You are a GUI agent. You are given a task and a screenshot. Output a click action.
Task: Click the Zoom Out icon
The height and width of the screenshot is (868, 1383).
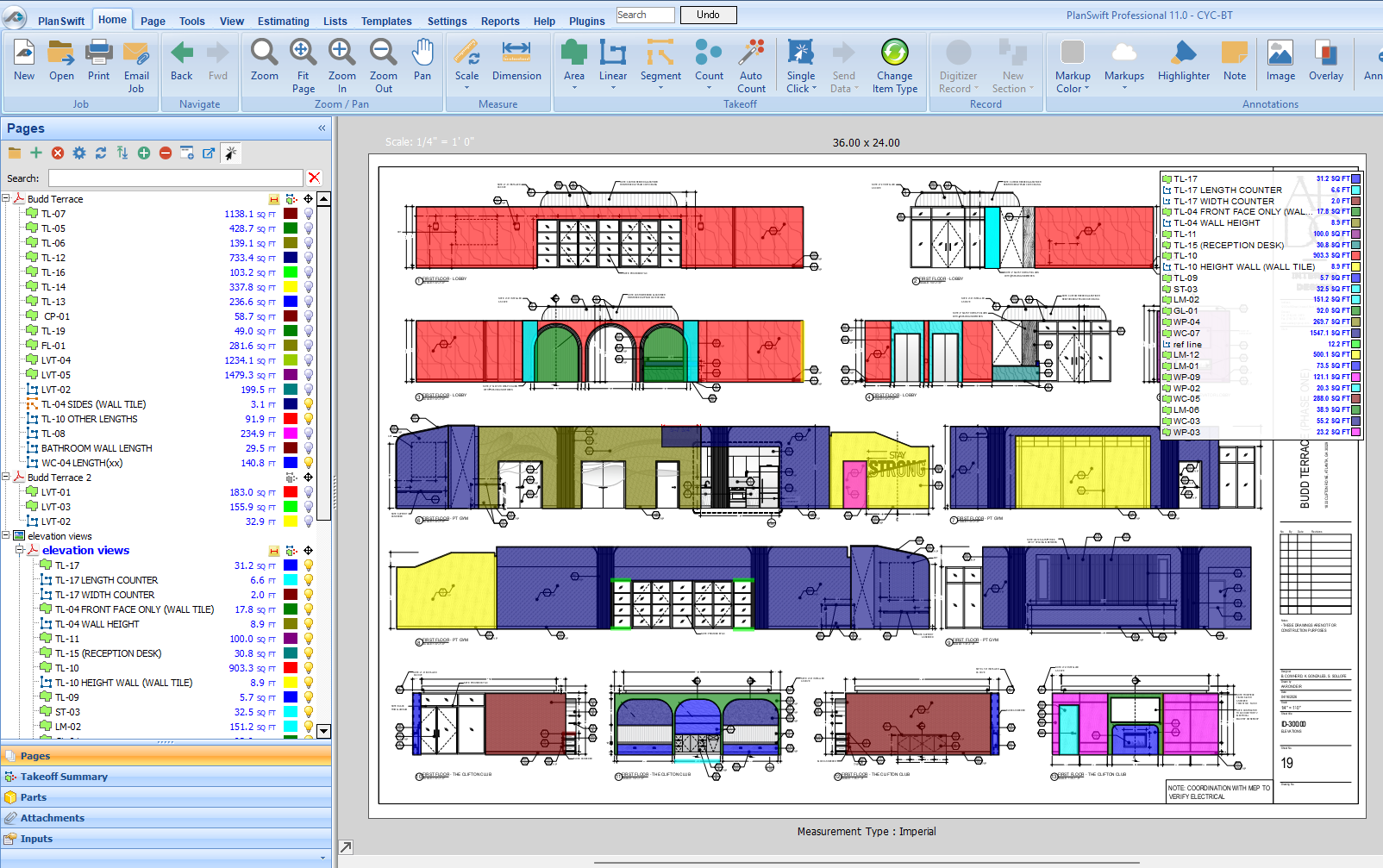(384, 53)
